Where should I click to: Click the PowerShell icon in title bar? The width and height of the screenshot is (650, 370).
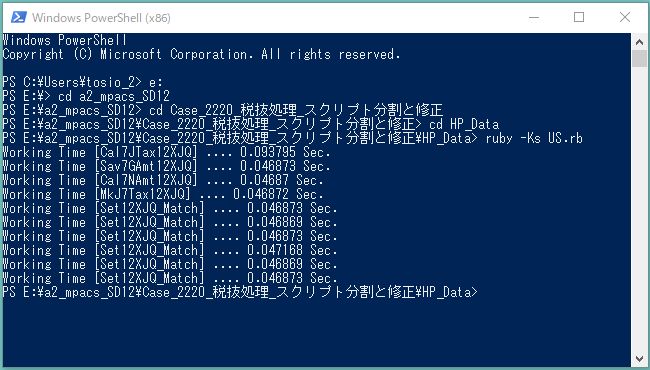19,17
